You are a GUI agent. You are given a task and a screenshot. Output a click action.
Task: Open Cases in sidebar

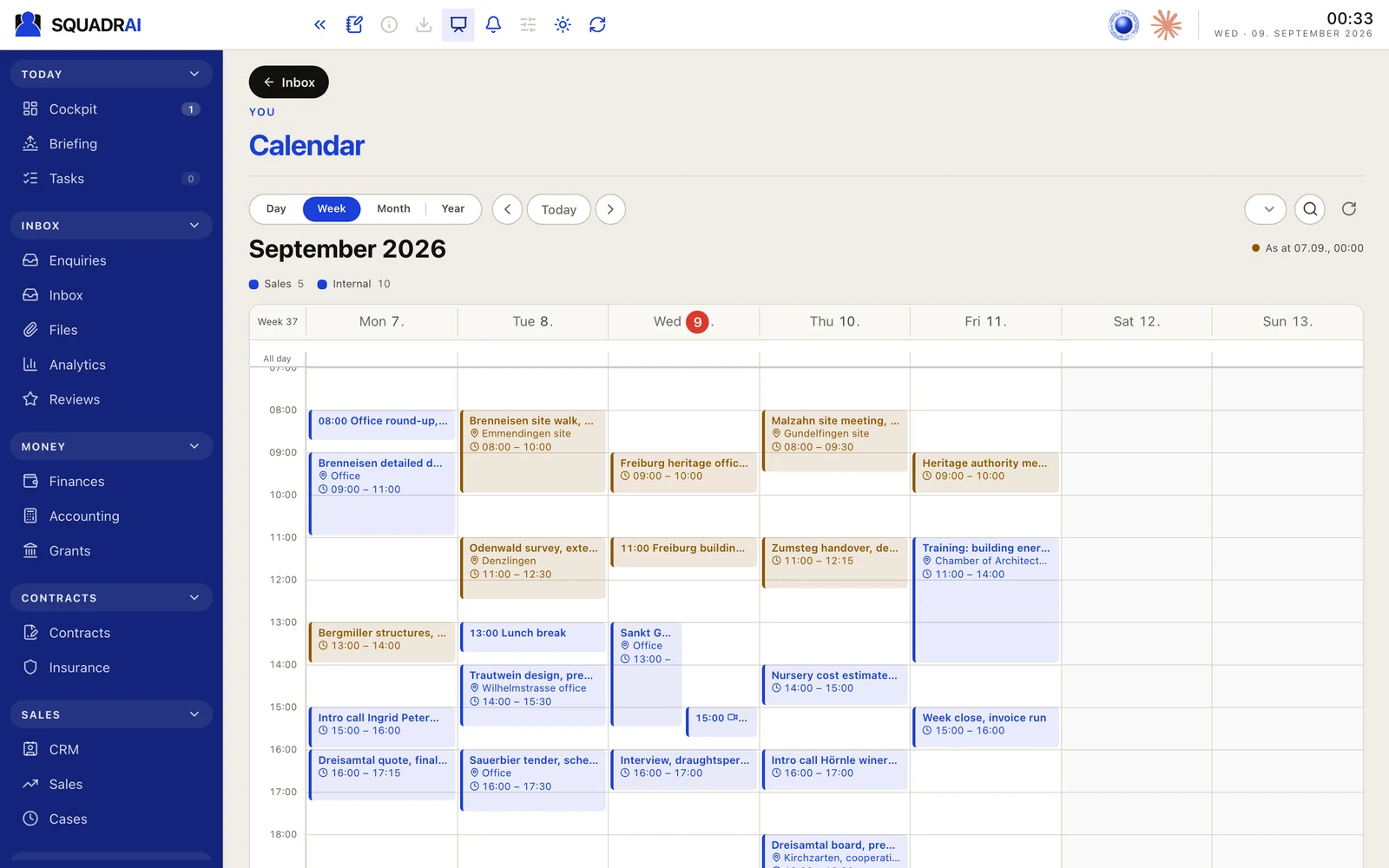pyautogui.click(x=111, y=819)
